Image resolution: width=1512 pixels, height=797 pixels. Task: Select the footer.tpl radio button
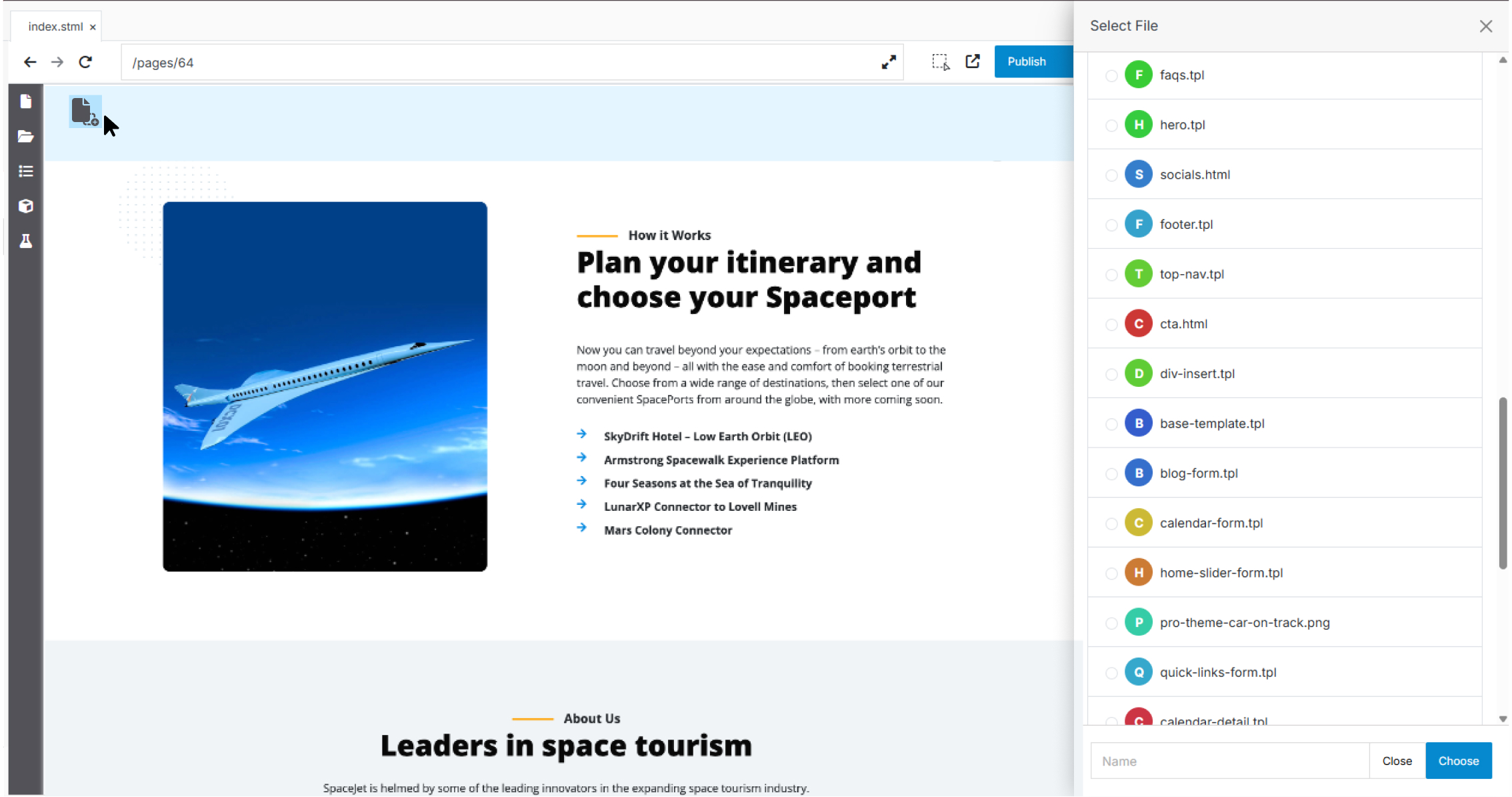click(1111, 225)
